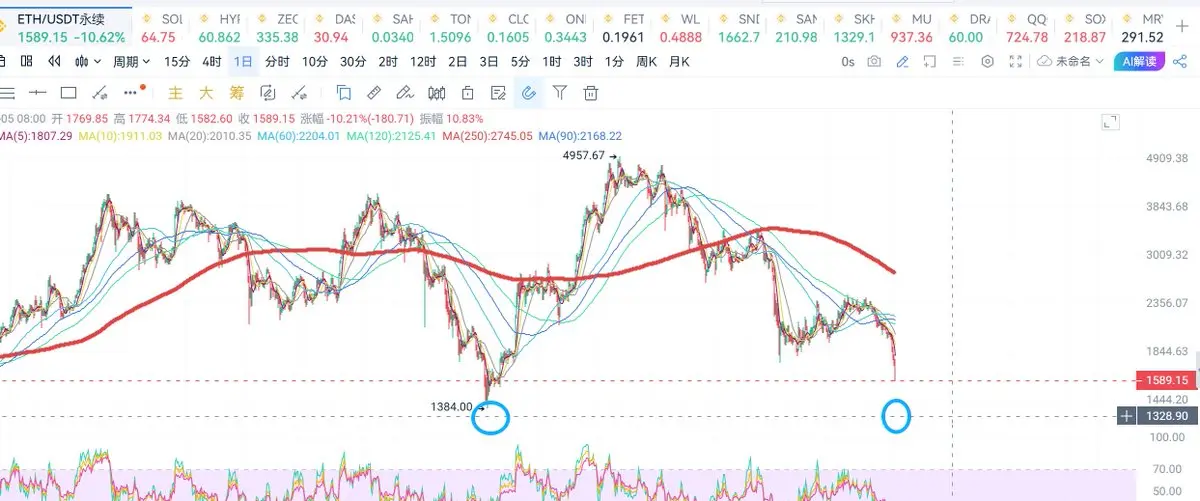Switch to 4时 timeframe
Image resolution: width=1200 pixels, height=501 pixels.
click(x=211, y=61)
